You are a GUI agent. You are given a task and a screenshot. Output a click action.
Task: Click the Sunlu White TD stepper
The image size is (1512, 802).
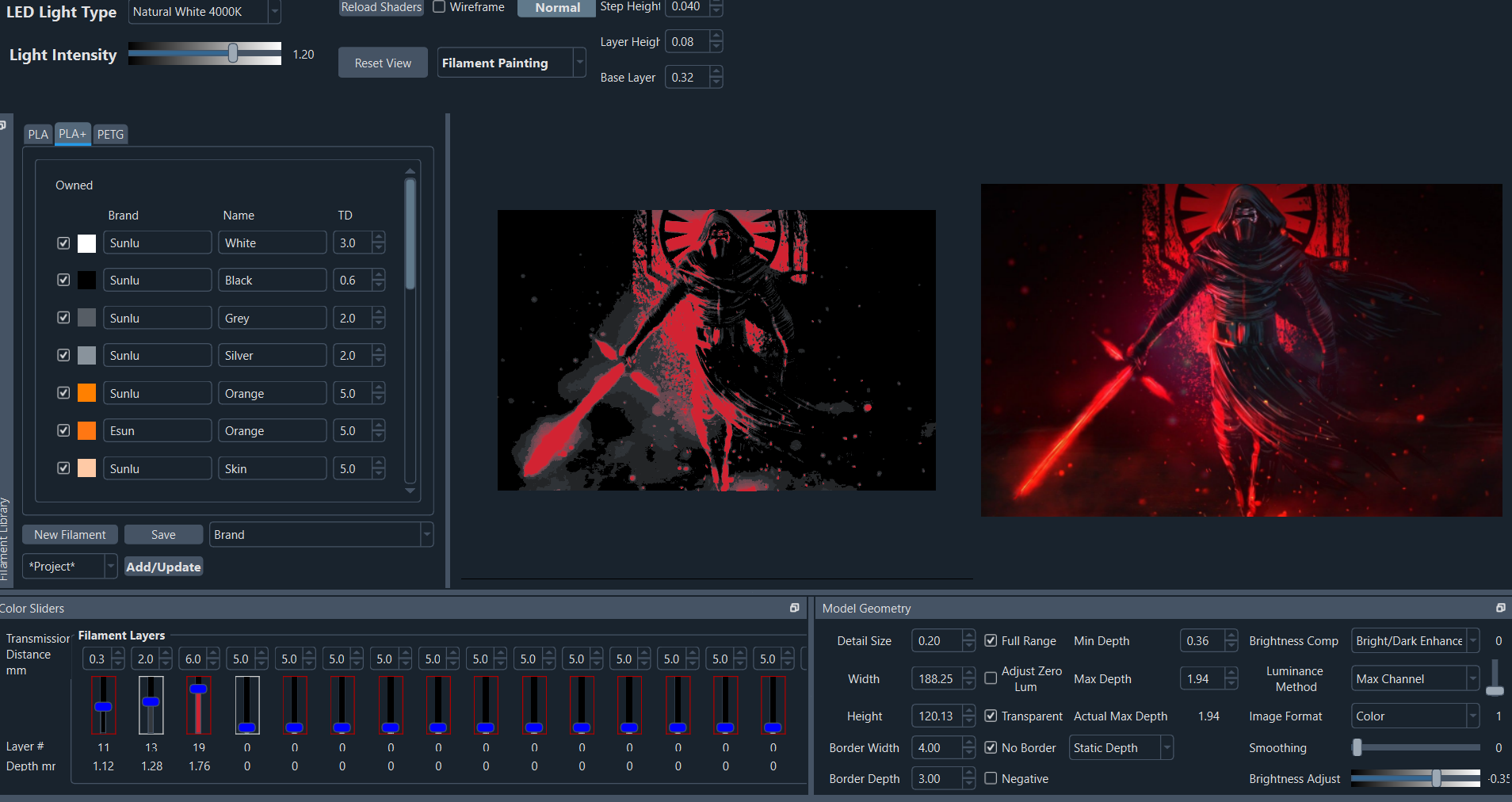tap(379, 243)
